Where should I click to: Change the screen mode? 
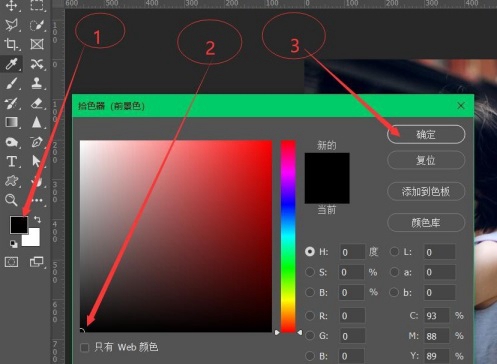coord(37,262)
